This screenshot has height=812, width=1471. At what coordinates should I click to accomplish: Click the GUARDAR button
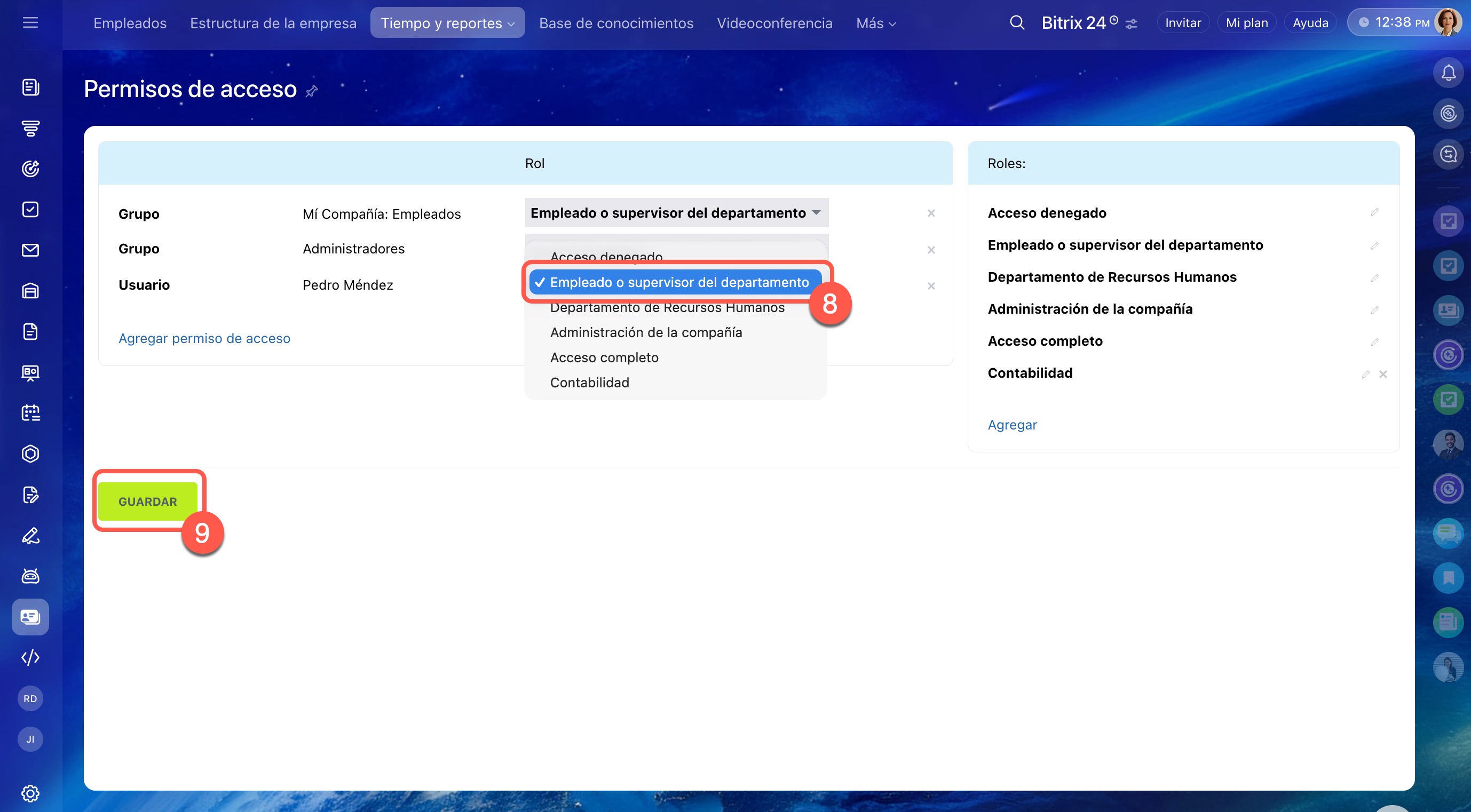(147, 501)
